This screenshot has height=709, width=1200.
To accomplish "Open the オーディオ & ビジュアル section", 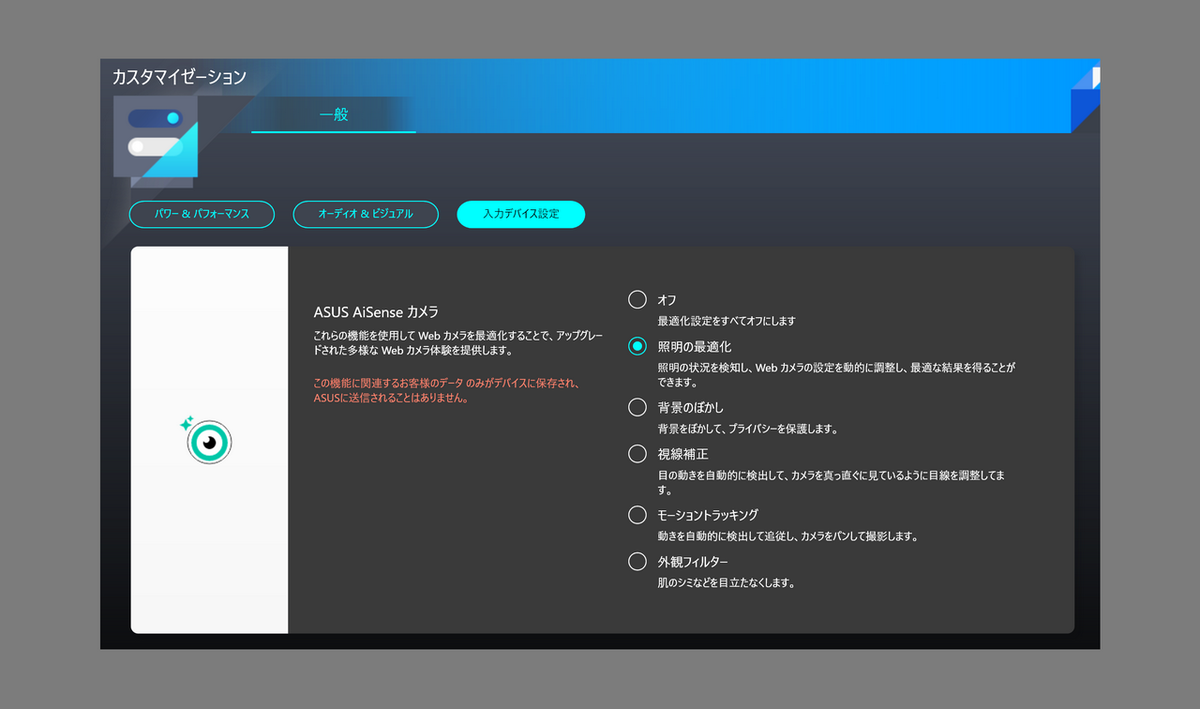I will [365, 214].
